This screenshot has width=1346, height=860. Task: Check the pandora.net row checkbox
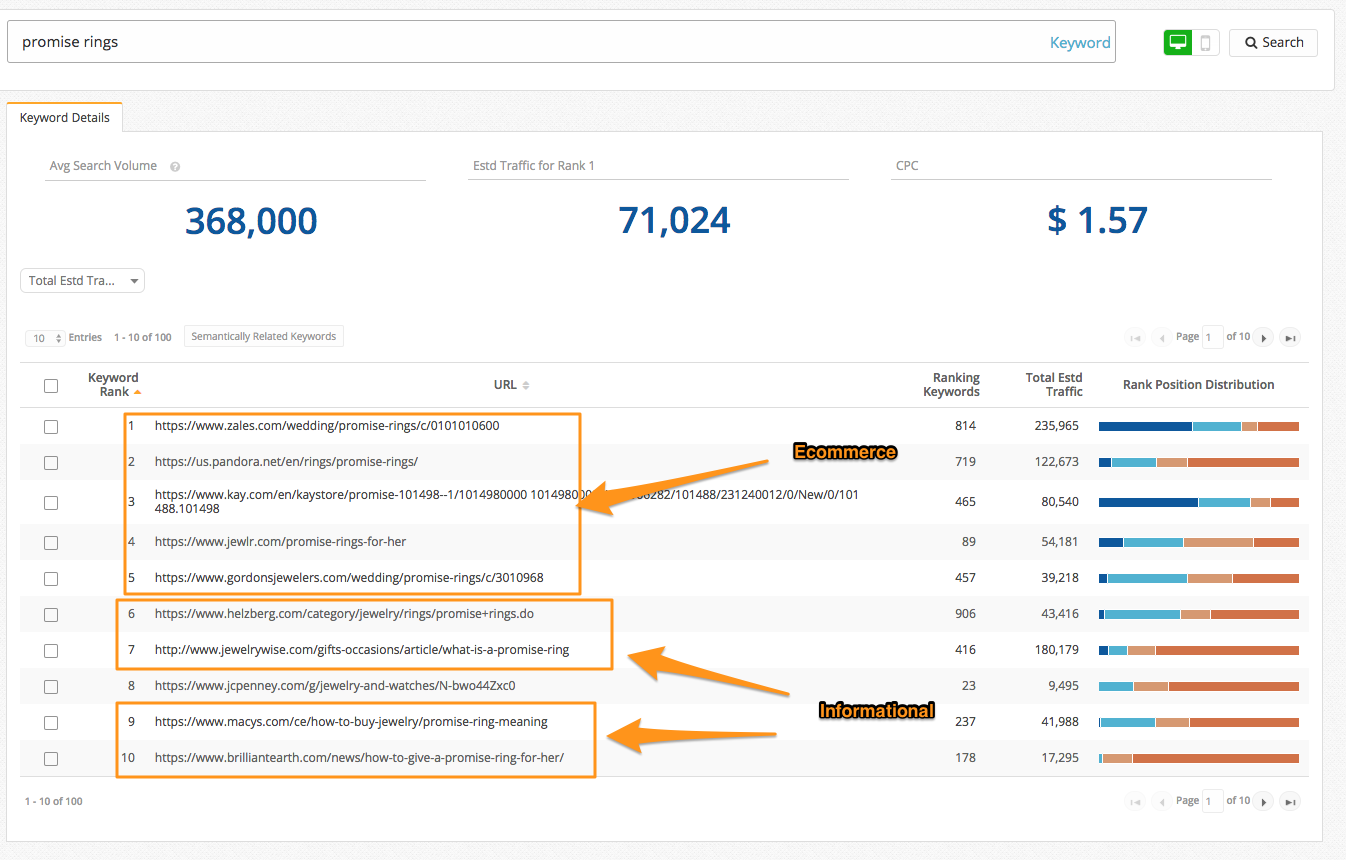click(x=51, y=463)
